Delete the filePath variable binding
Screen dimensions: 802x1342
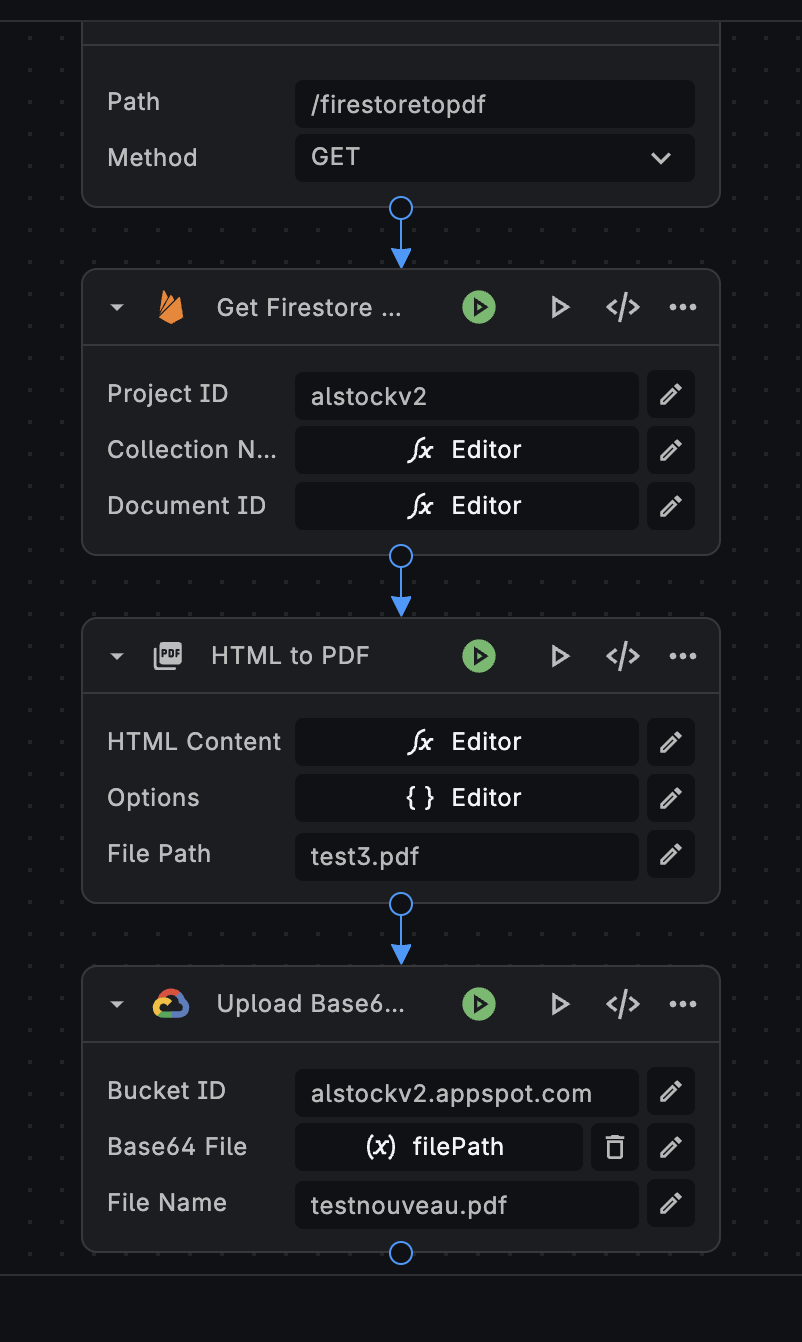click(614, 1147)
